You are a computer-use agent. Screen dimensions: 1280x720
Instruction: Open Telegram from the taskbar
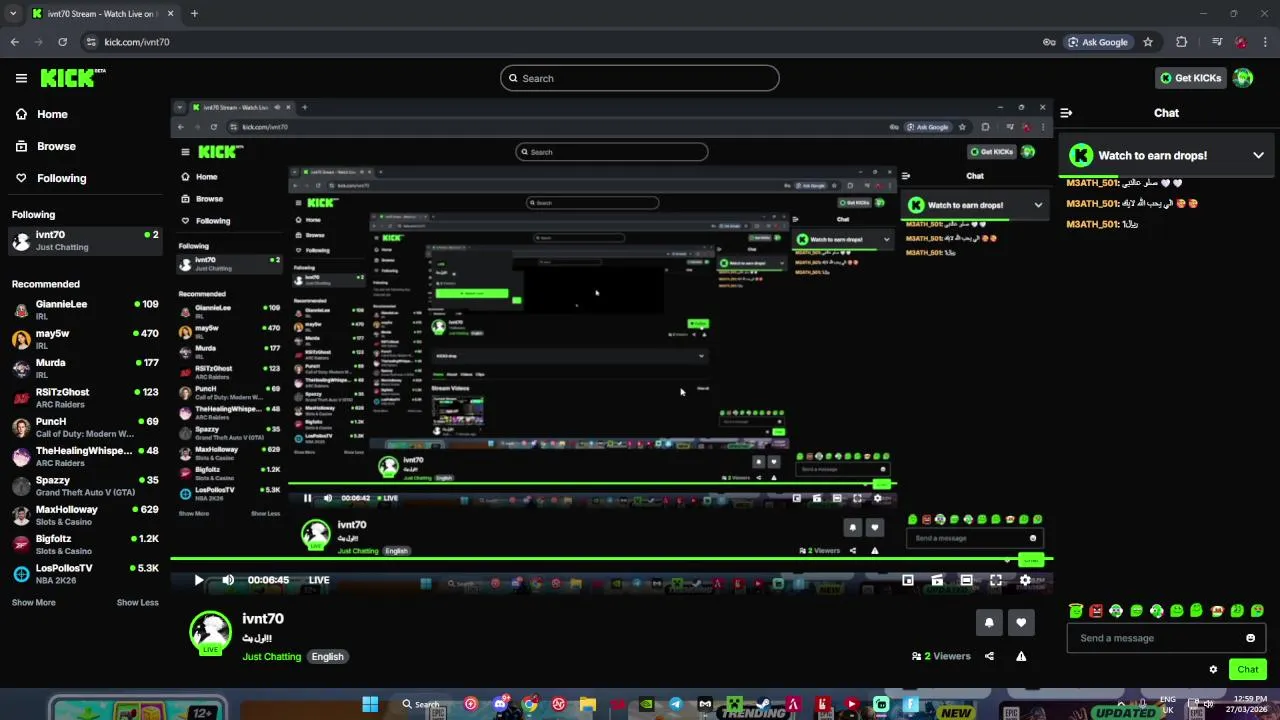tap(676, 704)
